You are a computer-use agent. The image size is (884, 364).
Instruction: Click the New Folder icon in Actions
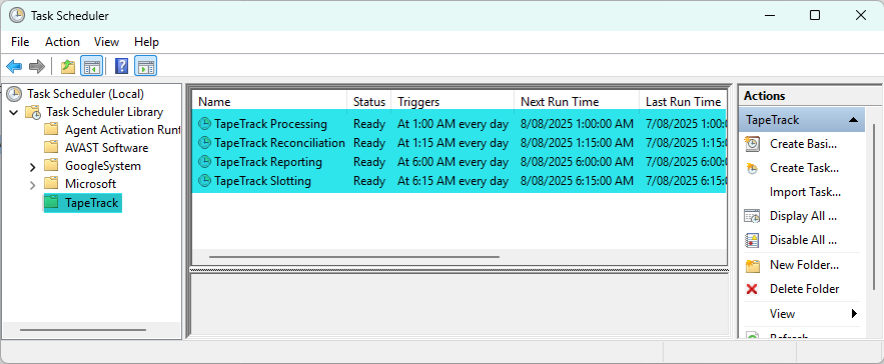[752, 265]
